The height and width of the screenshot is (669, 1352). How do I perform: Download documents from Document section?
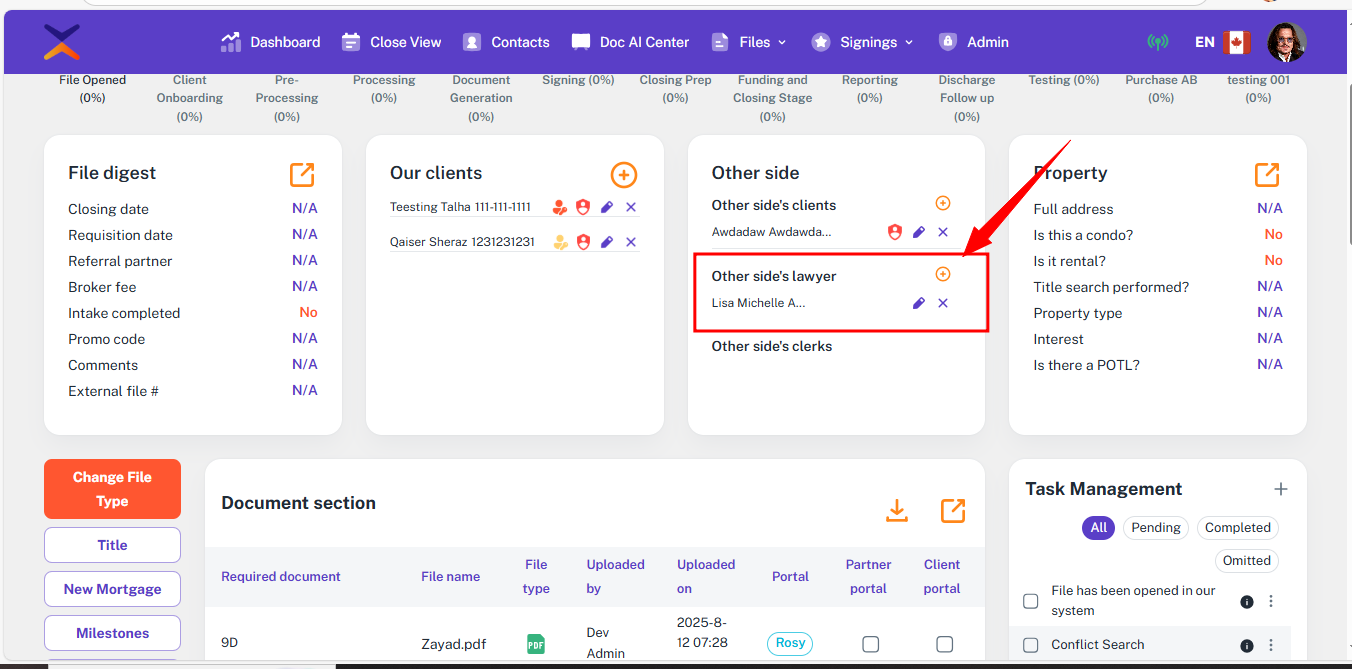pos(897,511)
